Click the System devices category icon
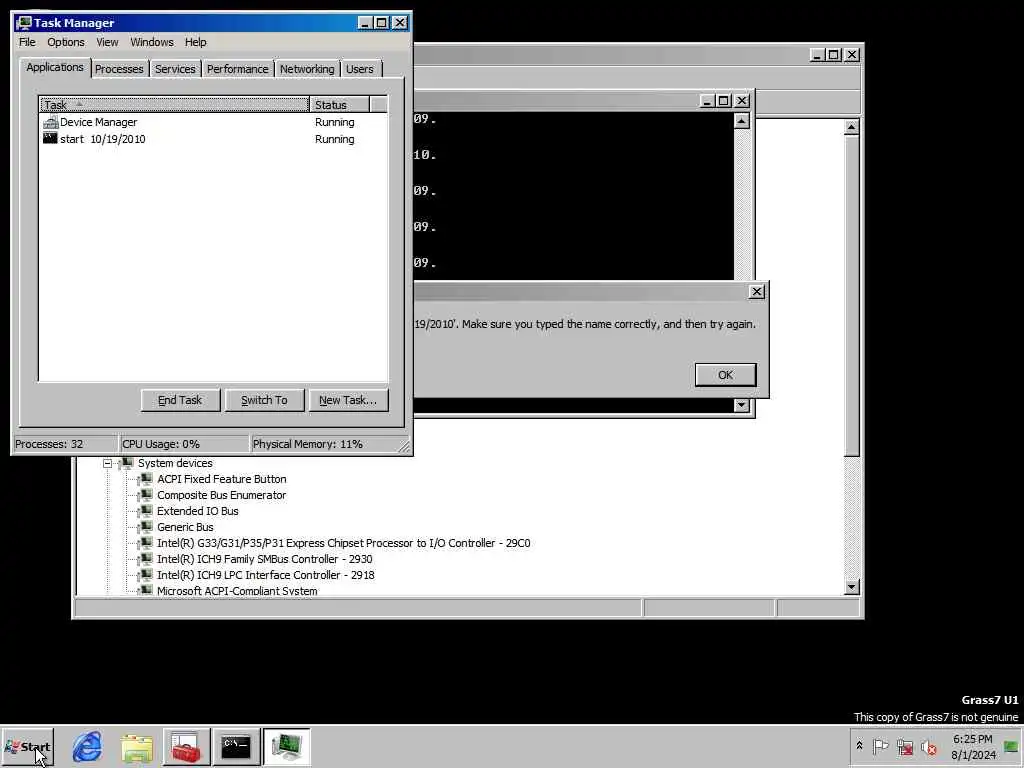Screen dimensions: 1024x768 tap(127, 463)
